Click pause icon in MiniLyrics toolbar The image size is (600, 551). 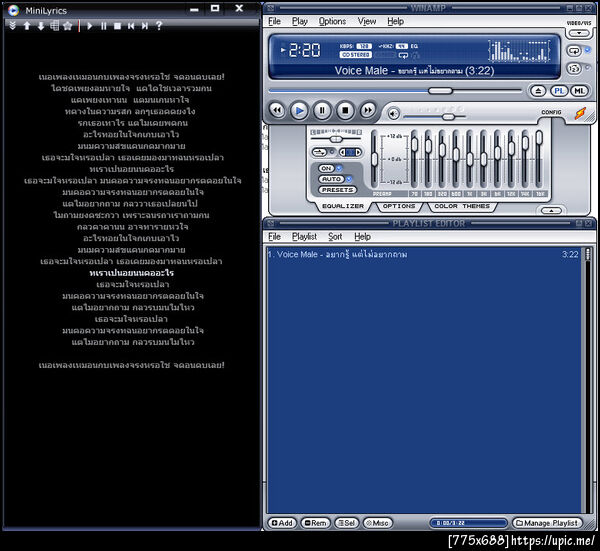click(x=103, y=26)
